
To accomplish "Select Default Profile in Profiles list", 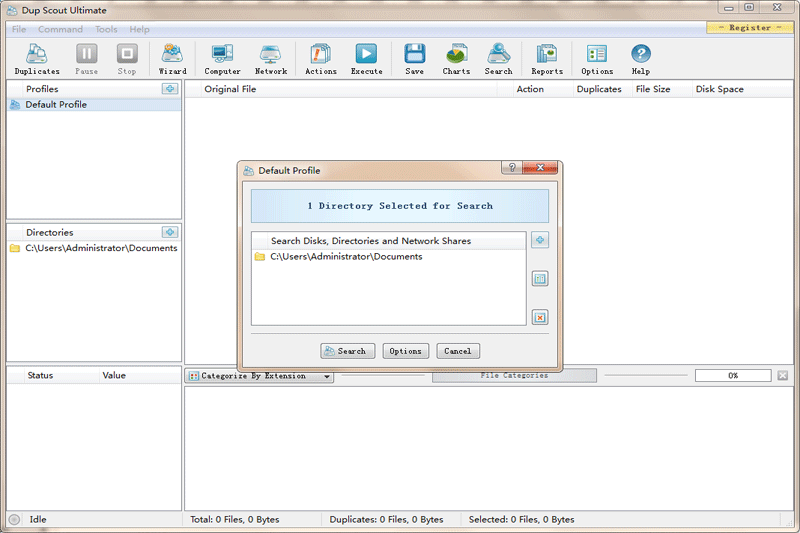I will point(94,105).
